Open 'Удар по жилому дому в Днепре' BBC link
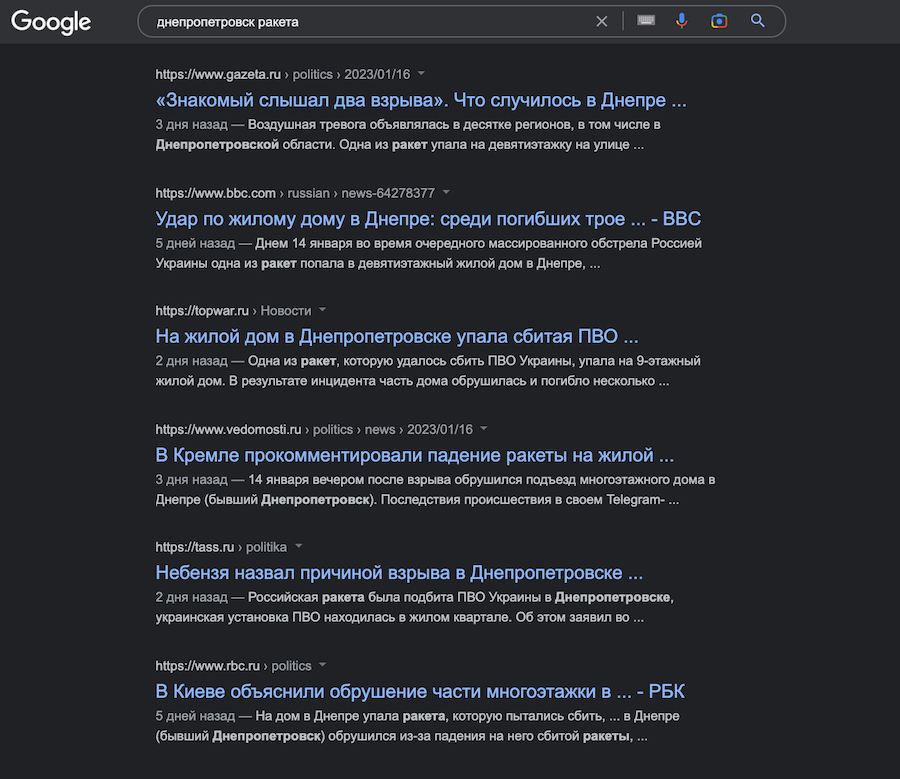The image size is (900, 779). click(428, 218)
